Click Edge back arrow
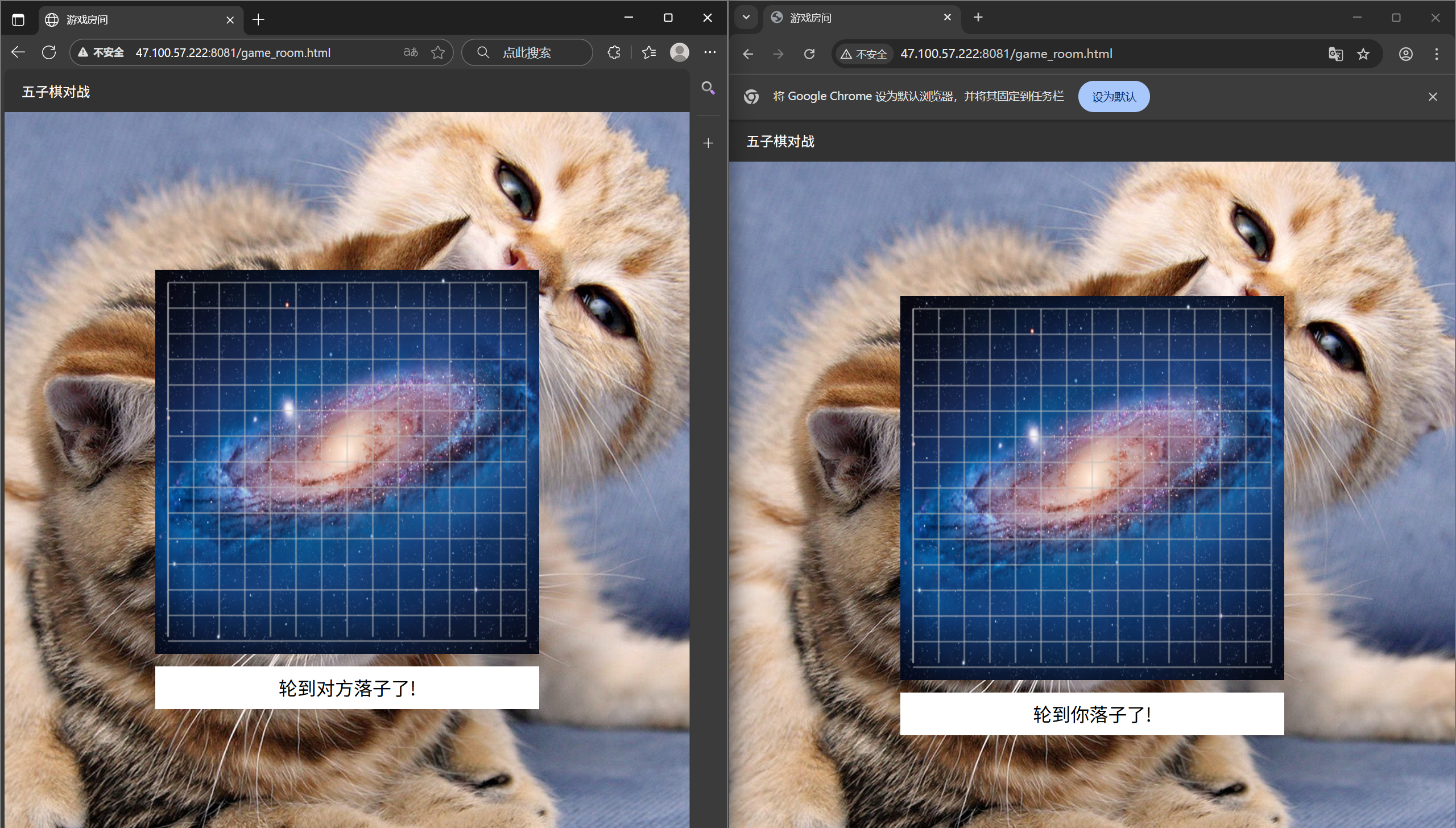Screen dimensions: 1456x828 pos(18,52)
